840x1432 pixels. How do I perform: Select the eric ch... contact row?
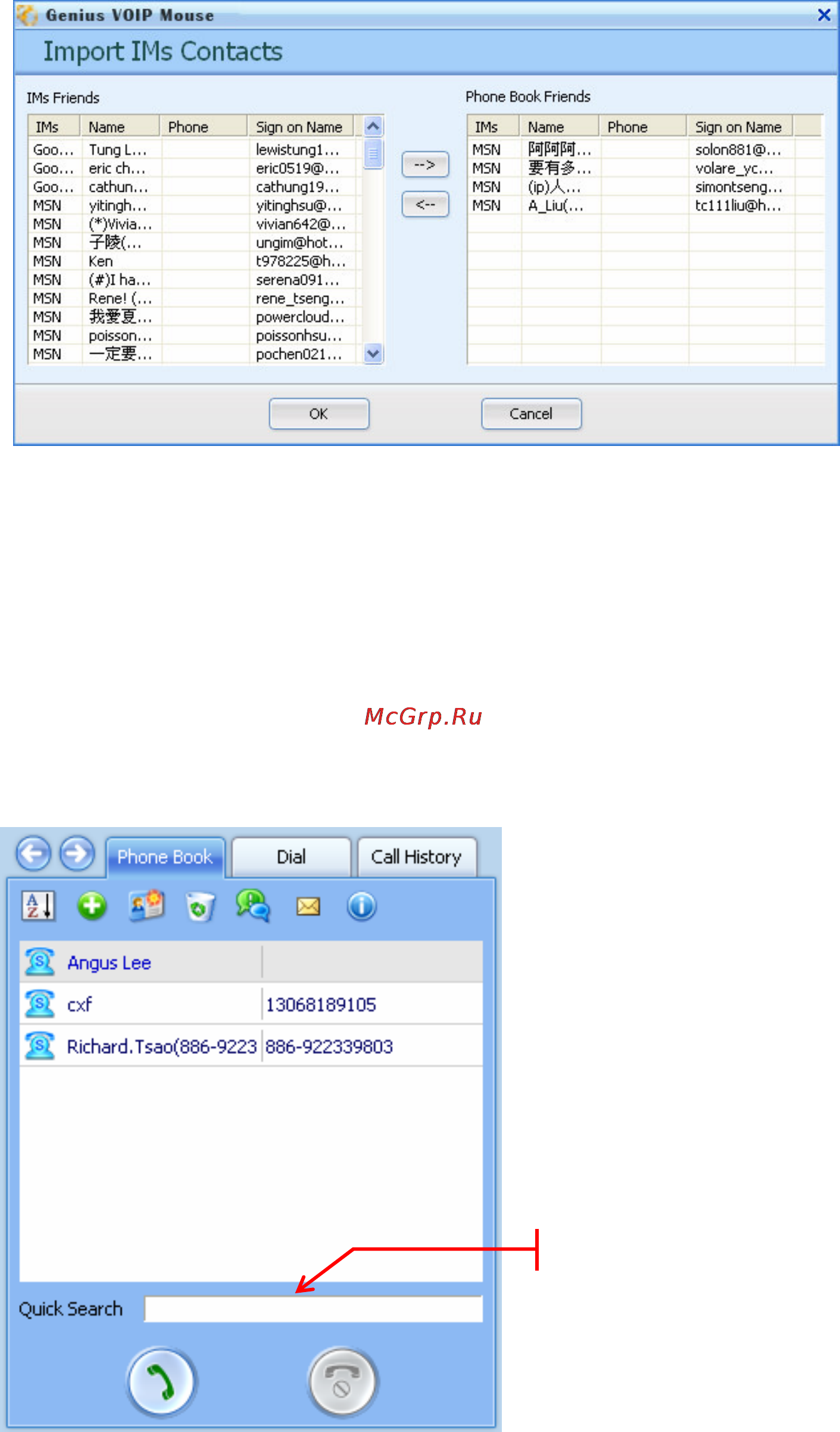[x=195, y=169]
